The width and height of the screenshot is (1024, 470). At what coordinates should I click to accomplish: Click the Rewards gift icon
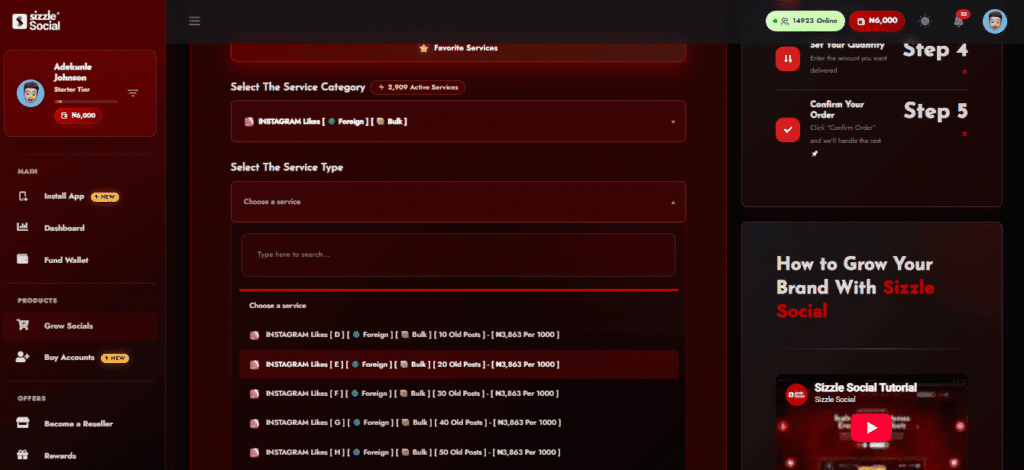(23, 455)
